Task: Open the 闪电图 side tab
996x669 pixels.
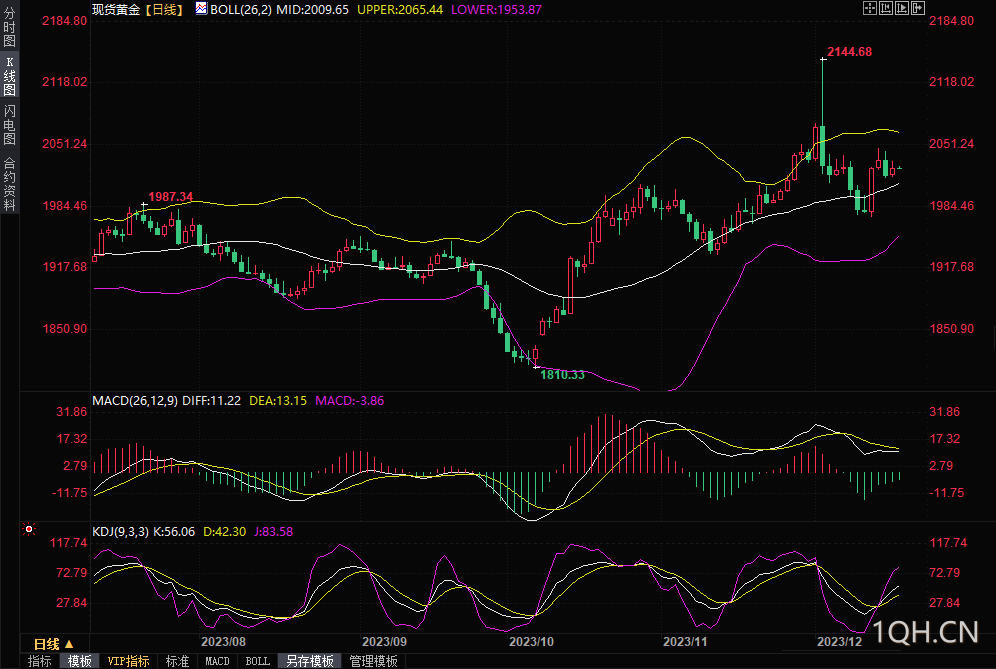Action: (9, 125)
